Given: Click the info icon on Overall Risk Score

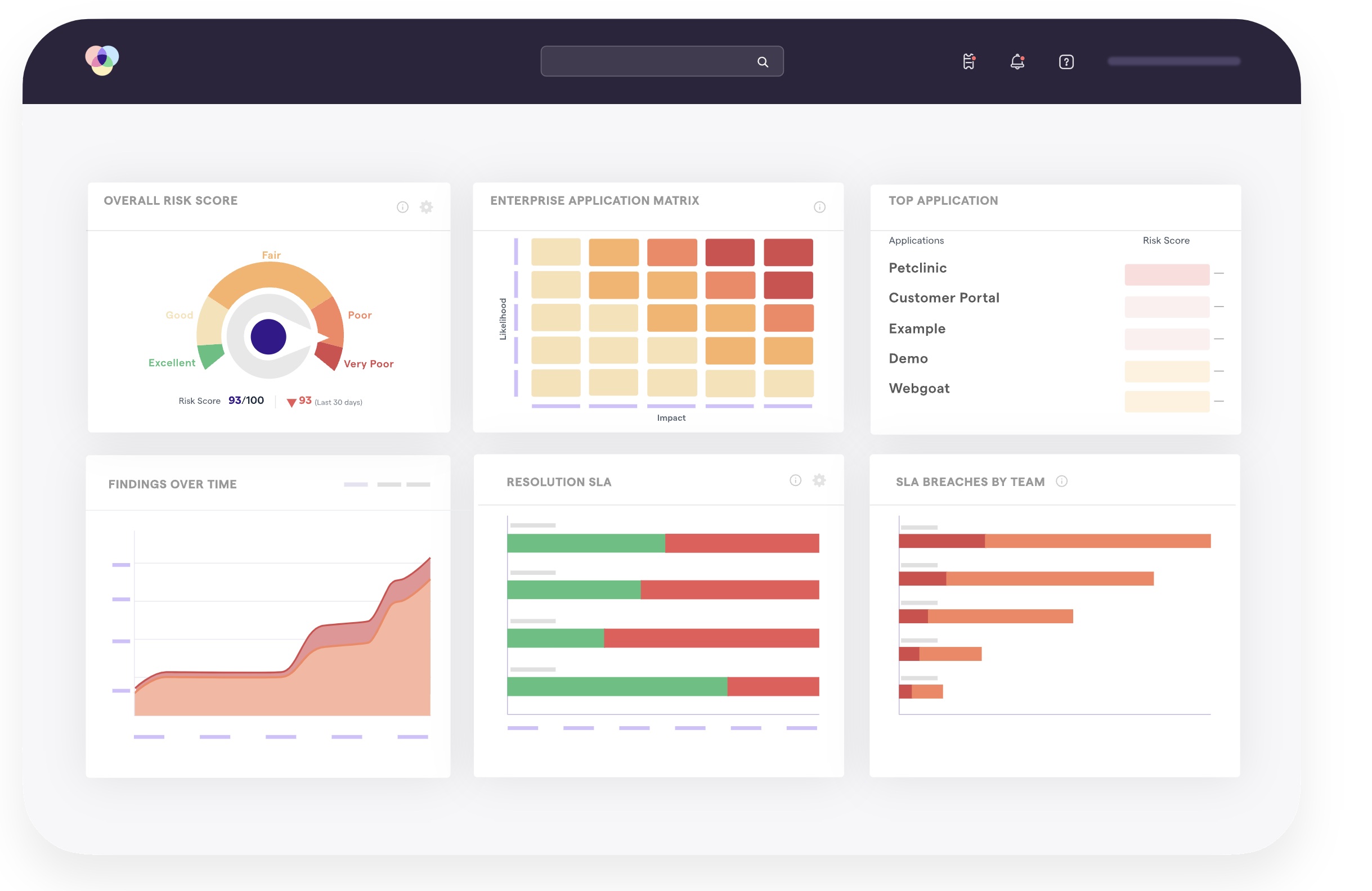Looking at the screenshot, I should point(402,207).
